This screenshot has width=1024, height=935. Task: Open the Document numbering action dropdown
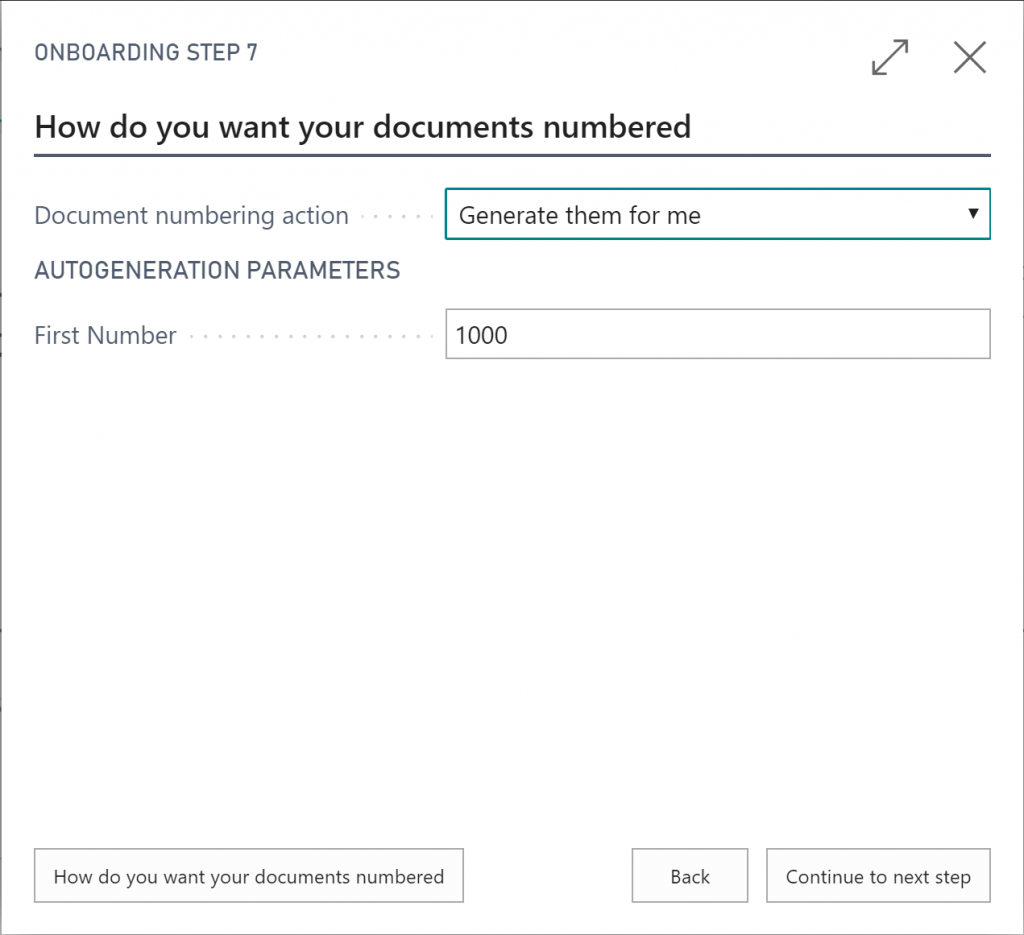coord(718,214)
